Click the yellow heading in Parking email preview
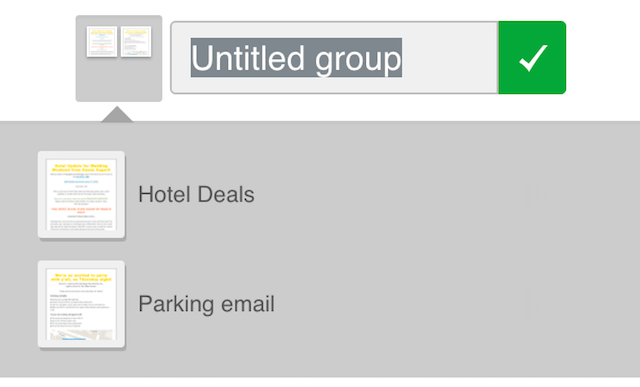Viewport: 640px width, 387px height. tap(81, 277)
